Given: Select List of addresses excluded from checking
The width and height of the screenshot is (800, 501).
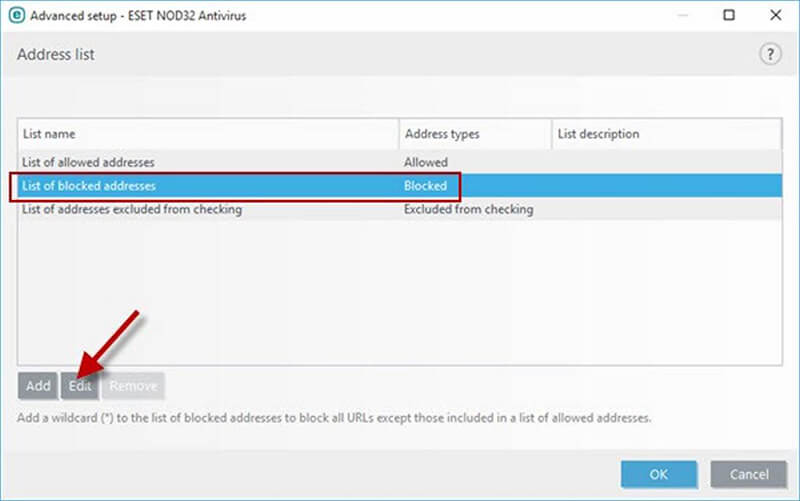Looking at the screenshot, I should [x=399, y=209].
